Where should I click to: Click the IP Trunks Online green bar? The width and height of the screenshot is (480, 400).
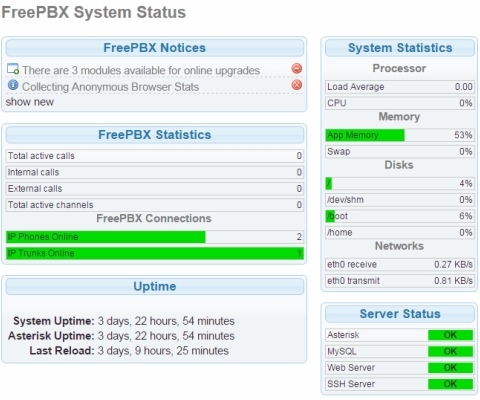(155, 253)
